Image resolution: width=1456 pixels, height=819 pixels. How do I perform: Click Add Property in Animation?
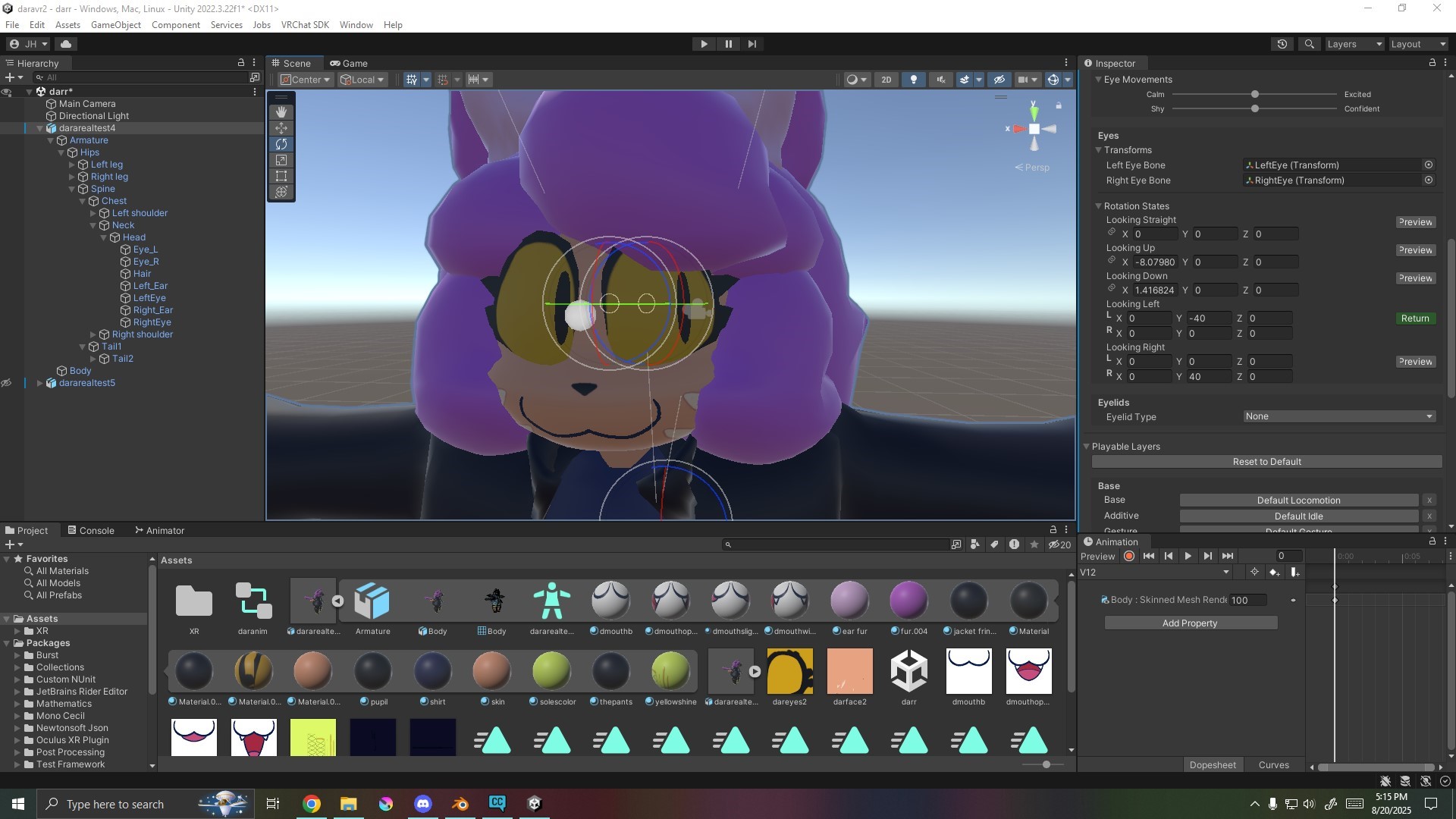[x=1190, y=623]
